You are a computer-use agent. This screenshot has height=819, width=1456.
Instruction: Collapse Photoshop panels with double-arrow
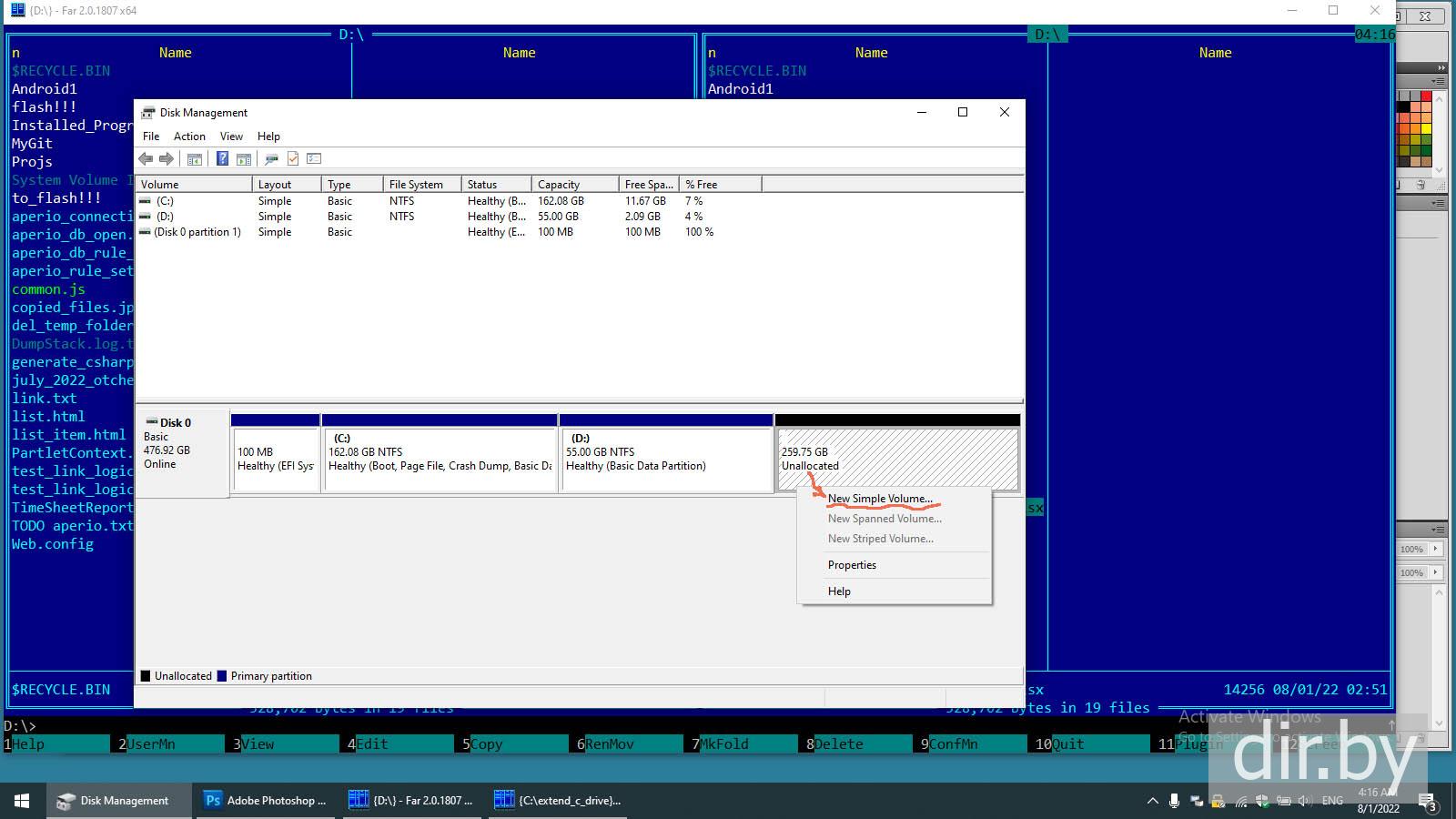pos(1441,67)
